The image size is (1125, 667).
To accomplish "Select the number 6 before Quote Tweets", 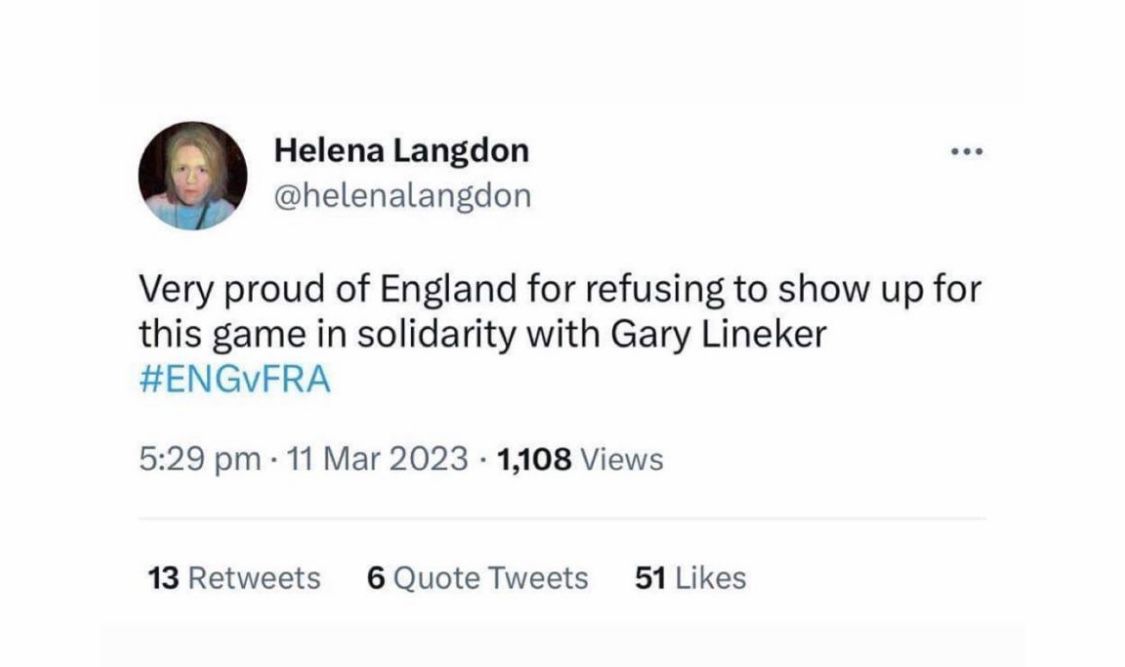I will click(376, 578).
